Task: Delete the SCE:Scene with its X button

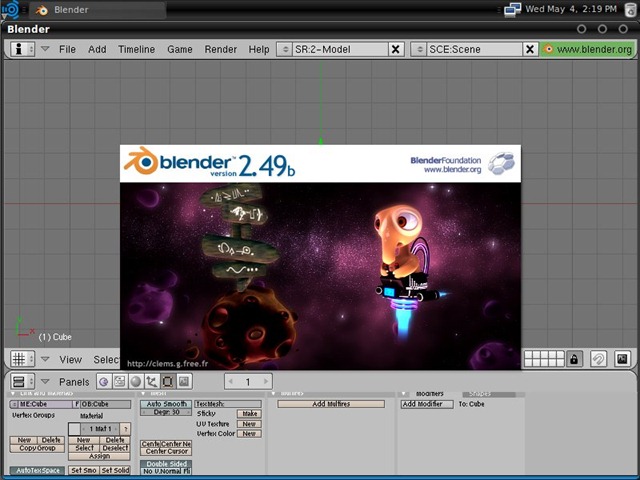Action: coord(529,49)
